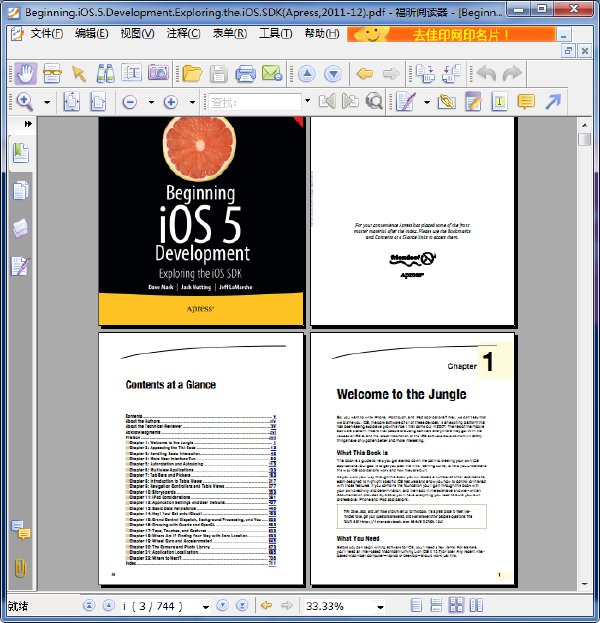
Task: Open the Attachments paperclip panel in sidebar
Action: [x=20, y=568]
